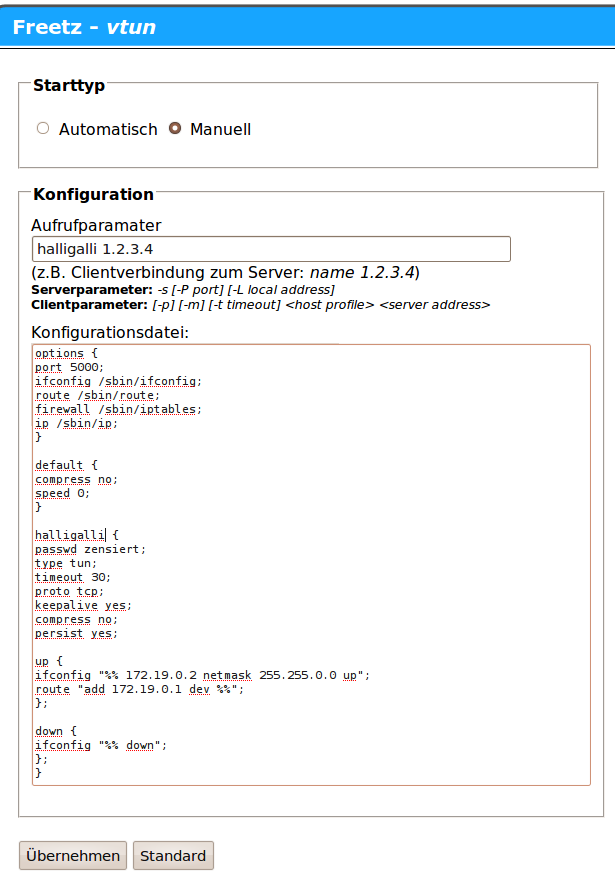Viewport: 615px width, 887px height.
Task: Click the 'ifconfig "%% down"' line
Action: [101, 745]
